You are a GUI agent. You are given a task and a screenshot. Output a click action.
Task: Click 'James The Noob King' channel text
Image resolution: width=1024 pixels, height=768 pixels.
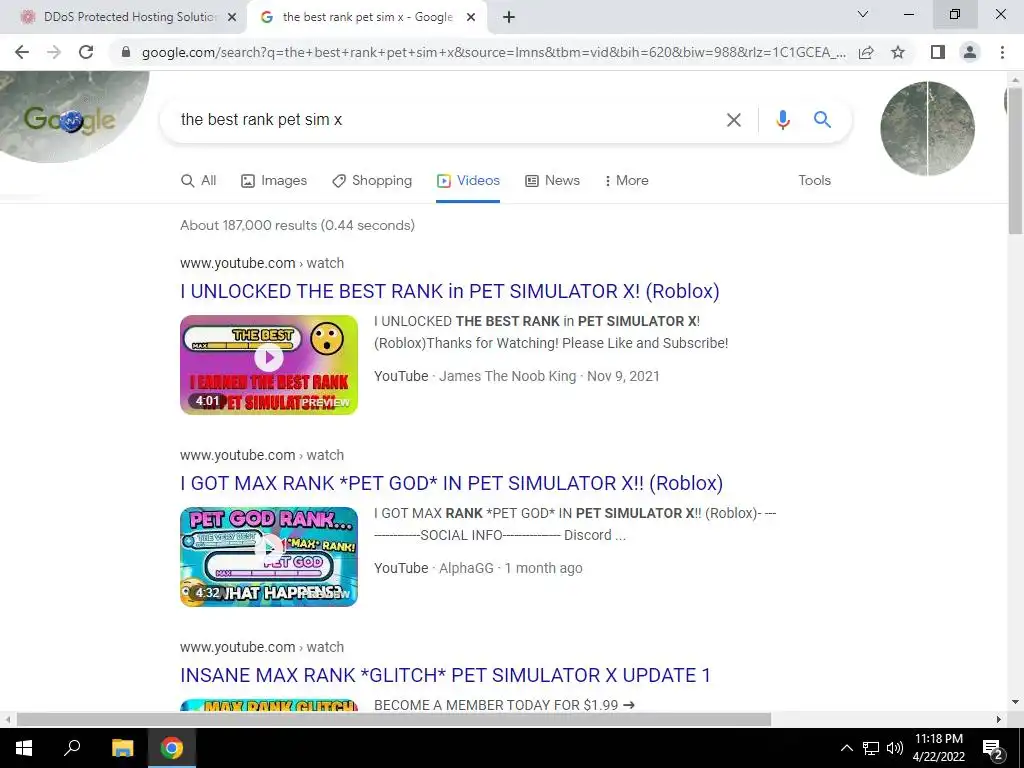click(x=507, y=376)
